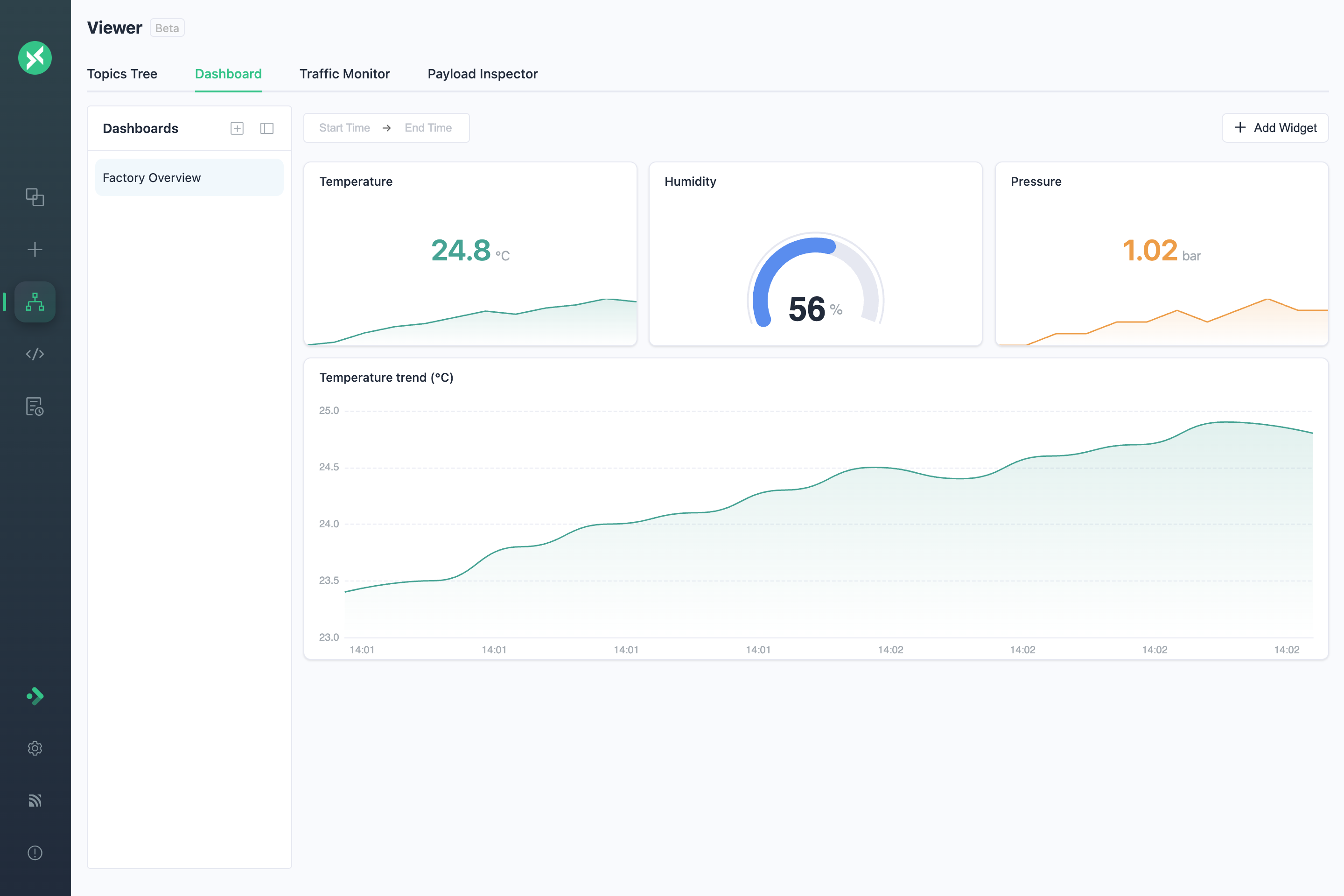Viewport: 1344px width, 896px height.
Task: Click the 25.0 y-axis label
Action: coord(329,411)
